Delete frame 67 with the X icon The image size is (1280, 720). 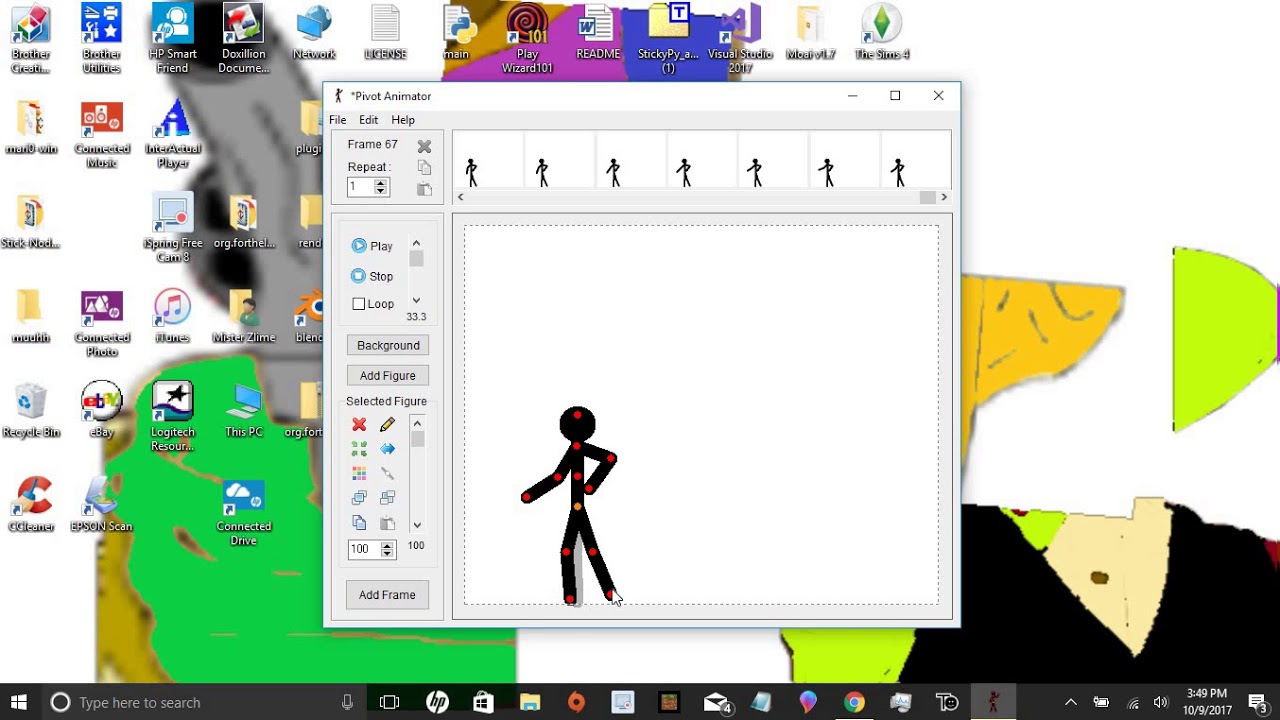pos(424,146)
